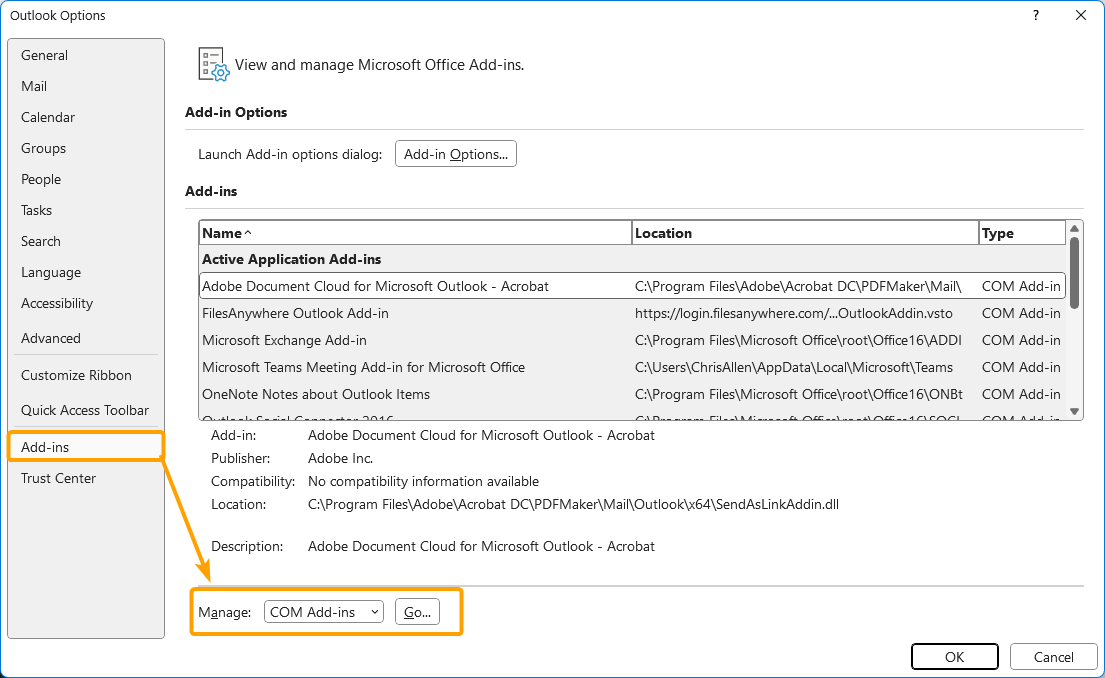Expand the Manage COM Add-ins dropdown
The width and height of the screenshot is (1105, 678).
pos(323,612)
